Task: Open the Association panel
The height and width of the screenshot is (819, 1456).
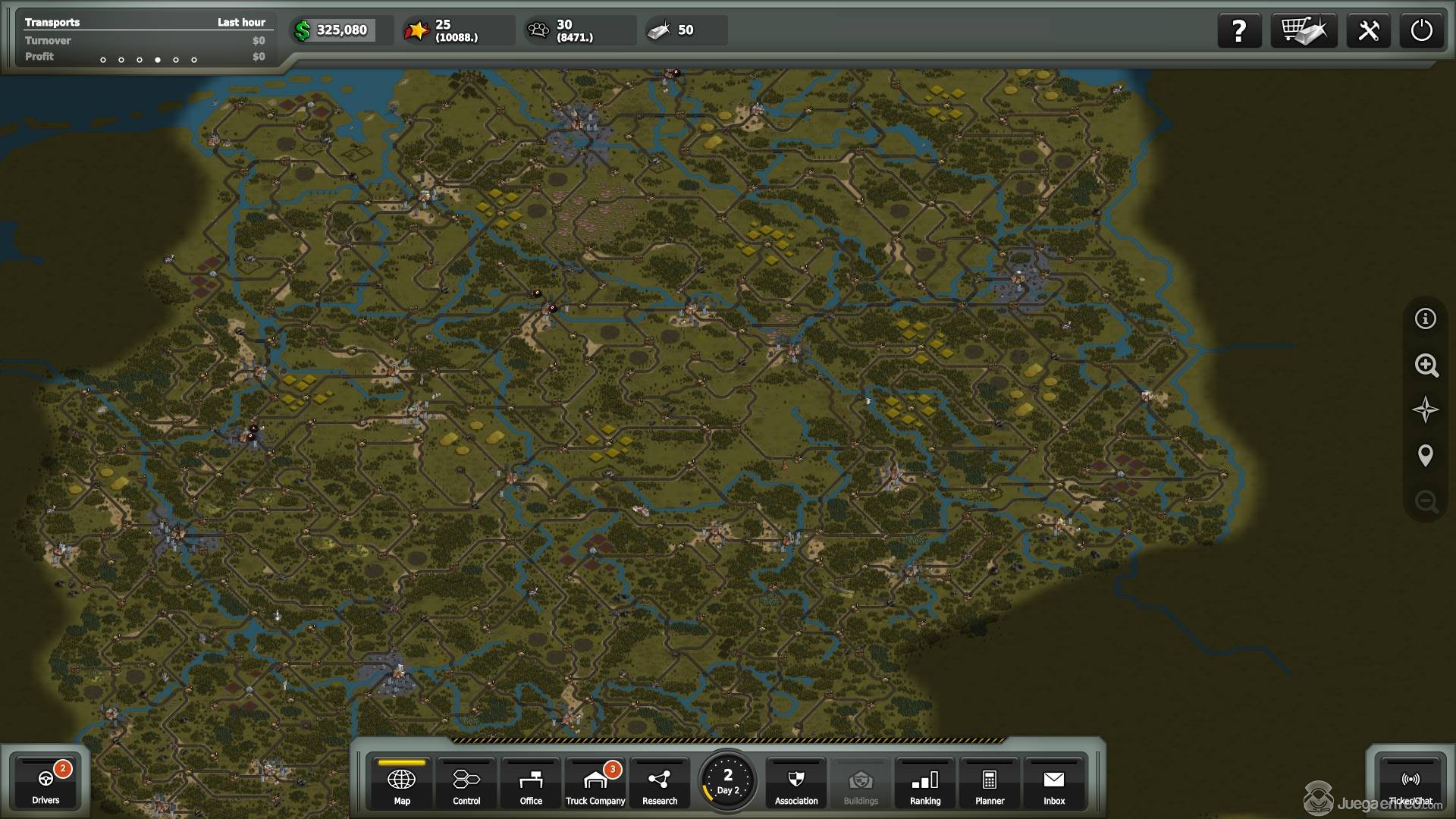Action: pyautogui.click(x=796, y=784)
